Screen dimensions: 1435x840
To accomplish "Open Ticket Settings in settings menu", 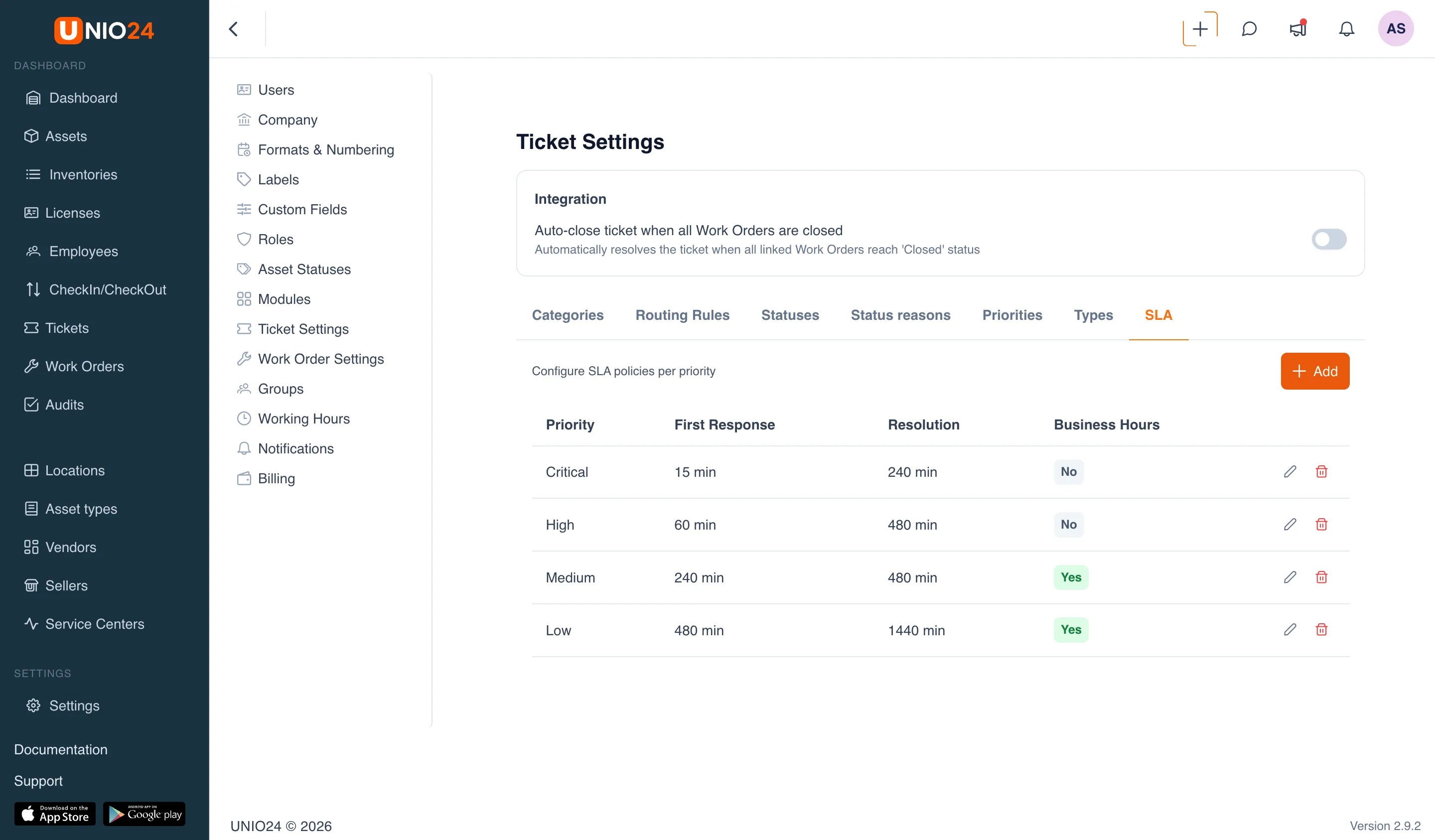I will 292,329.
